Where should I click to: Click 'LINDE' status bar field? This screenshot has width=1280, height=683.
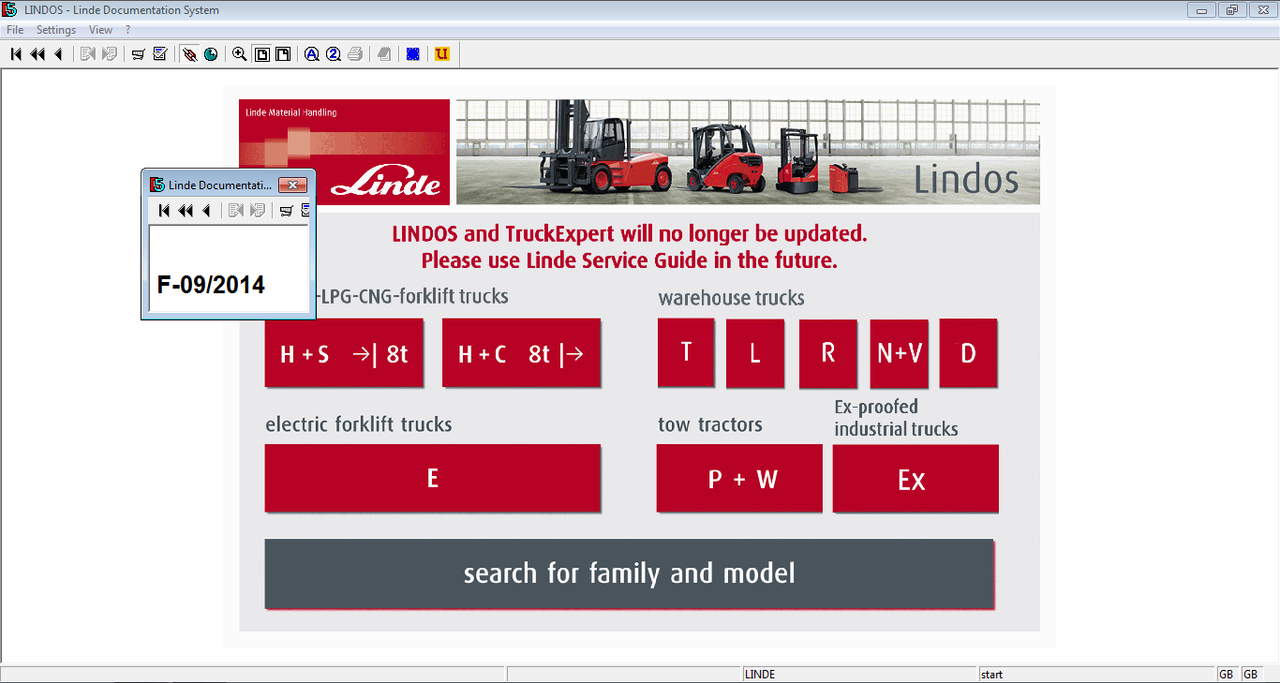tap(860, 675)
